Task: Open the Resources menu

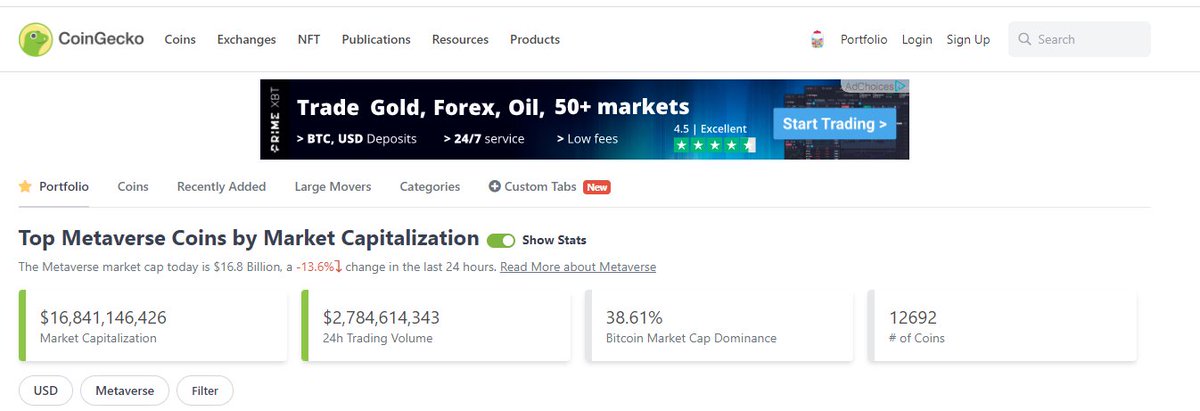Action: tap(460, 40)
